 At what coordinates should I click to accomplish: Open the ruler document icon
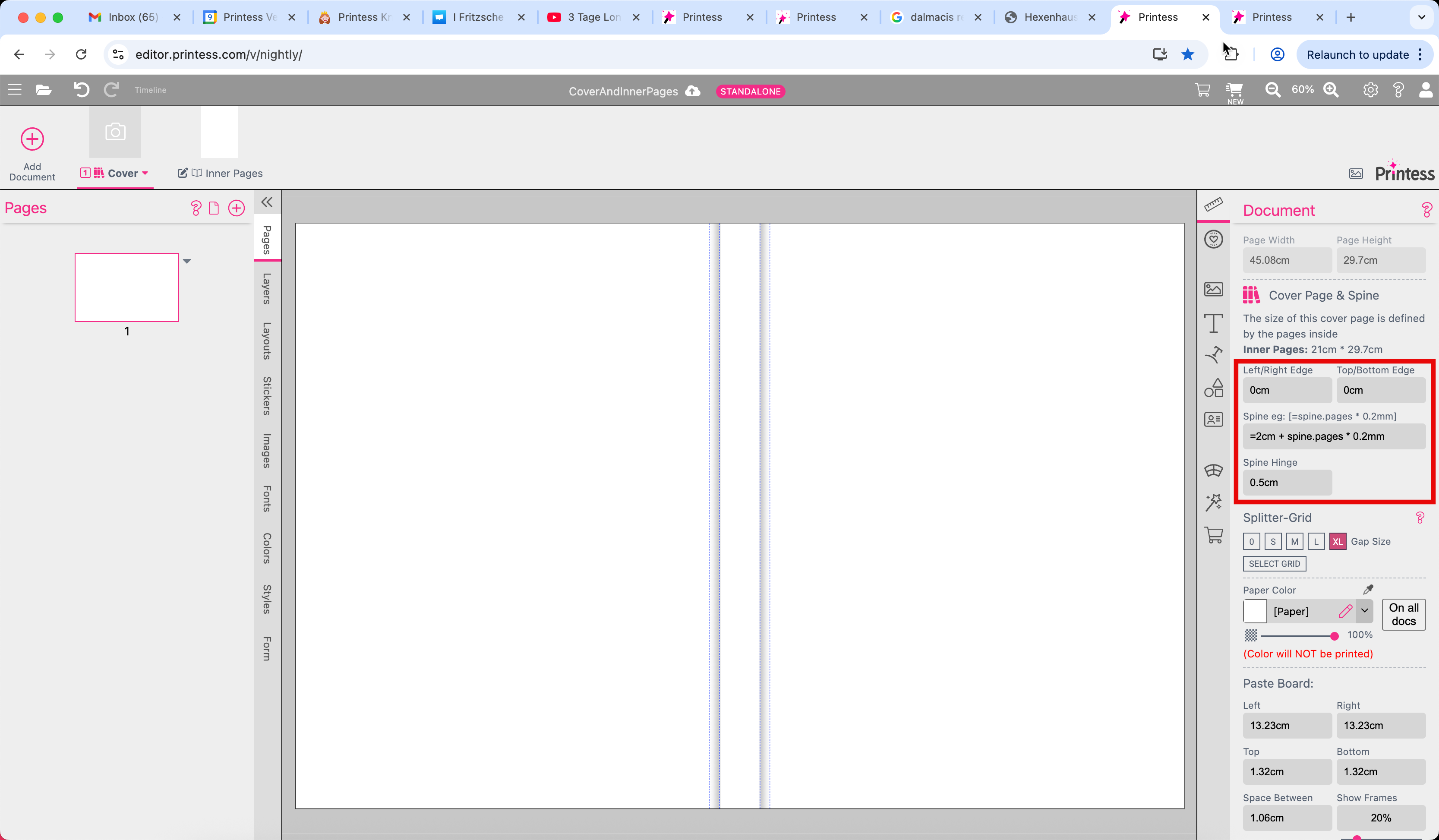pyautogui.click(x=1213, y=205)
